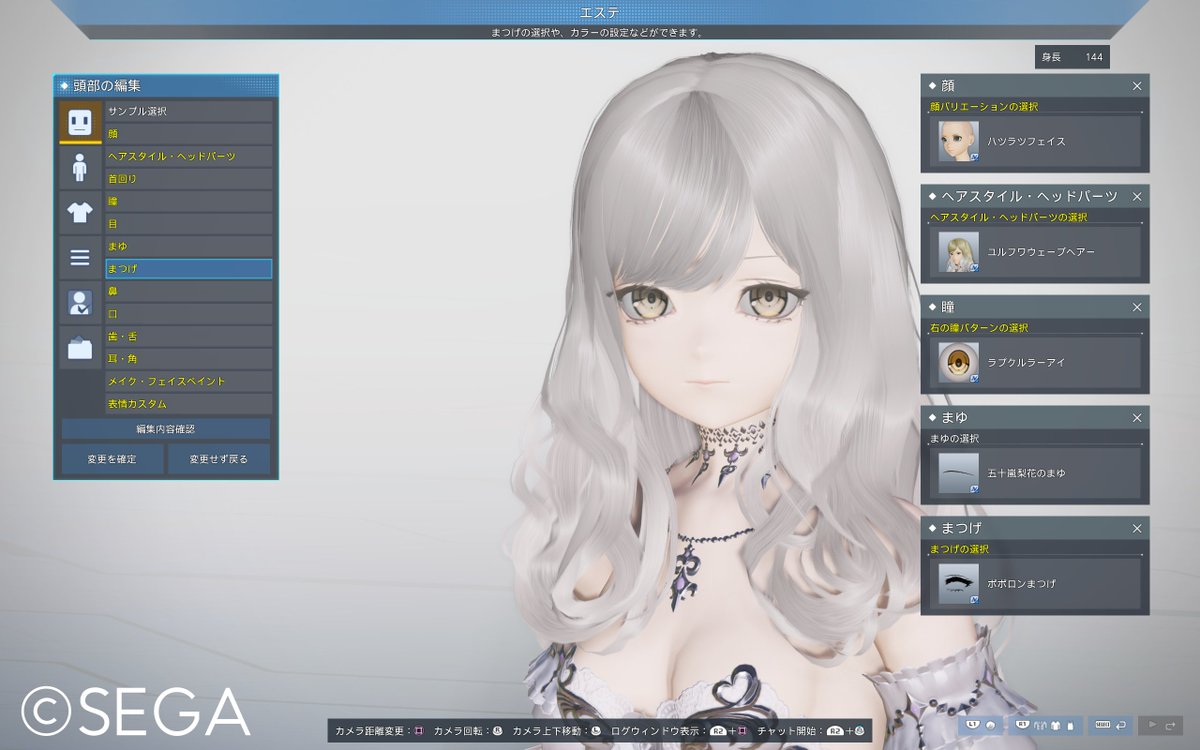This screenshot has width=1200, height=750.
Task: Click 五十嵐梨花のまゆ item row
Action: pyautogui.click(x=1035, y=473)
